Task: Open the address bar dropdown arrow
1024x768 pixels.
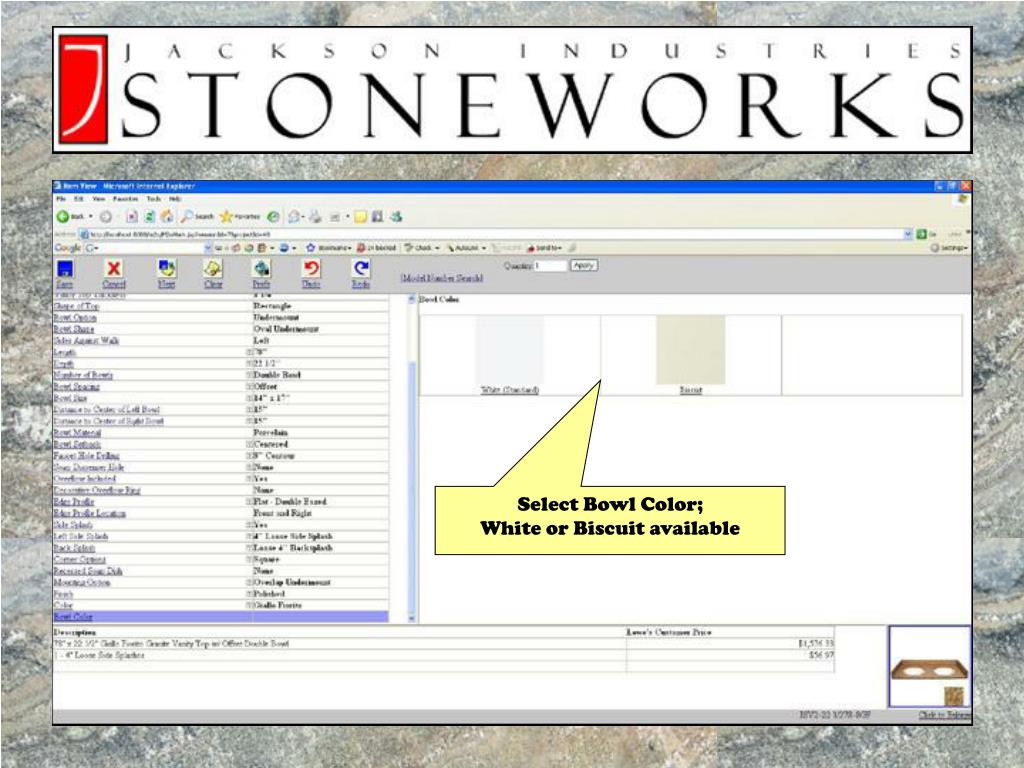Action: coord(908,234)
